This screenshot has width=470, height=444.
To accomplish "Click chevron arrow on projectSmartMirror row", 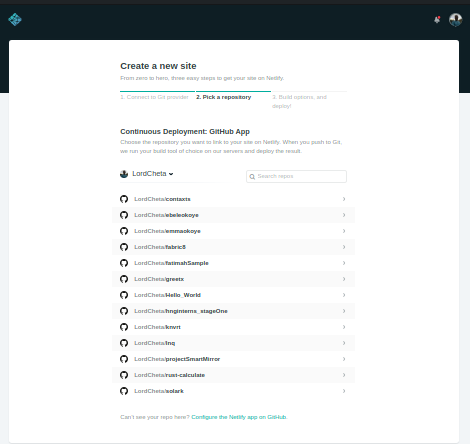I will tap(344, 359).
